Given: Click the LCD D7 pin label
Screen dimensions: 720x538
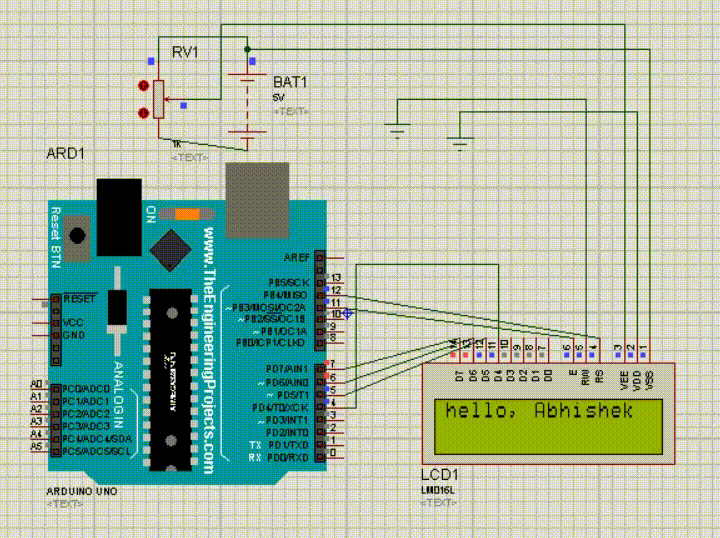Looking at the screenshot, I should [459, 376].
